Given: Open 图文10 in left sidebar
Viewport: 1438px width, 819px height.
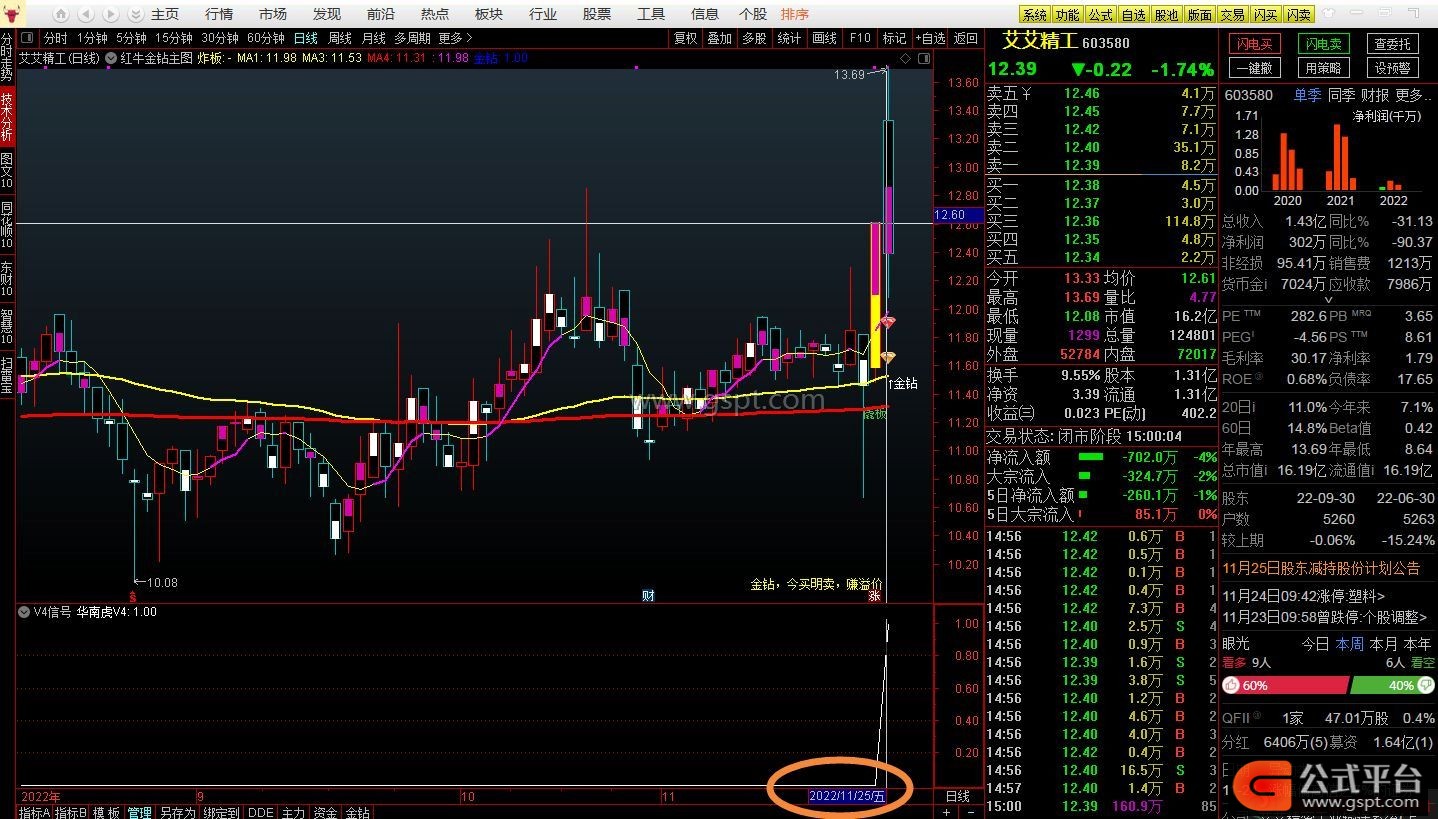Looking at the screenshot, I should click(x=7, y=170).
